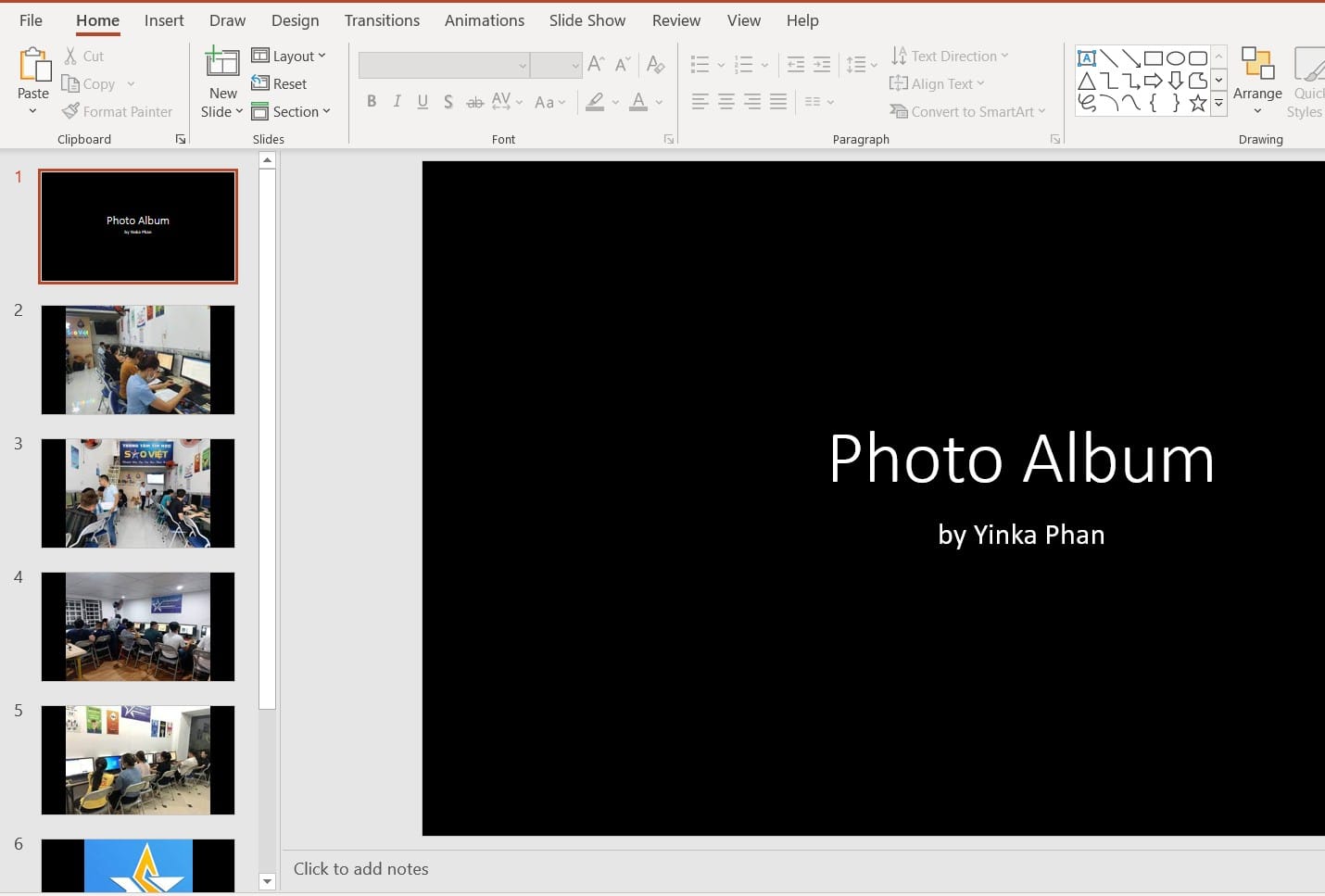
Task: Click the Convert to SmartArt button
Action: pyautogui.click(x=967, y=111)
